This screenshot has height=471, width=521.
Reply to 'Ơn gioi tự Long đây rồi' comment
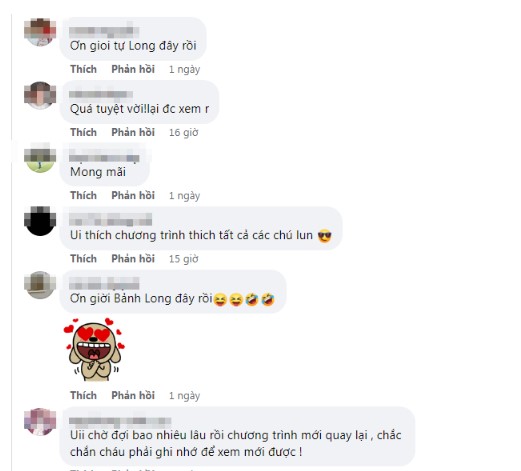click(x=133, y=69)
